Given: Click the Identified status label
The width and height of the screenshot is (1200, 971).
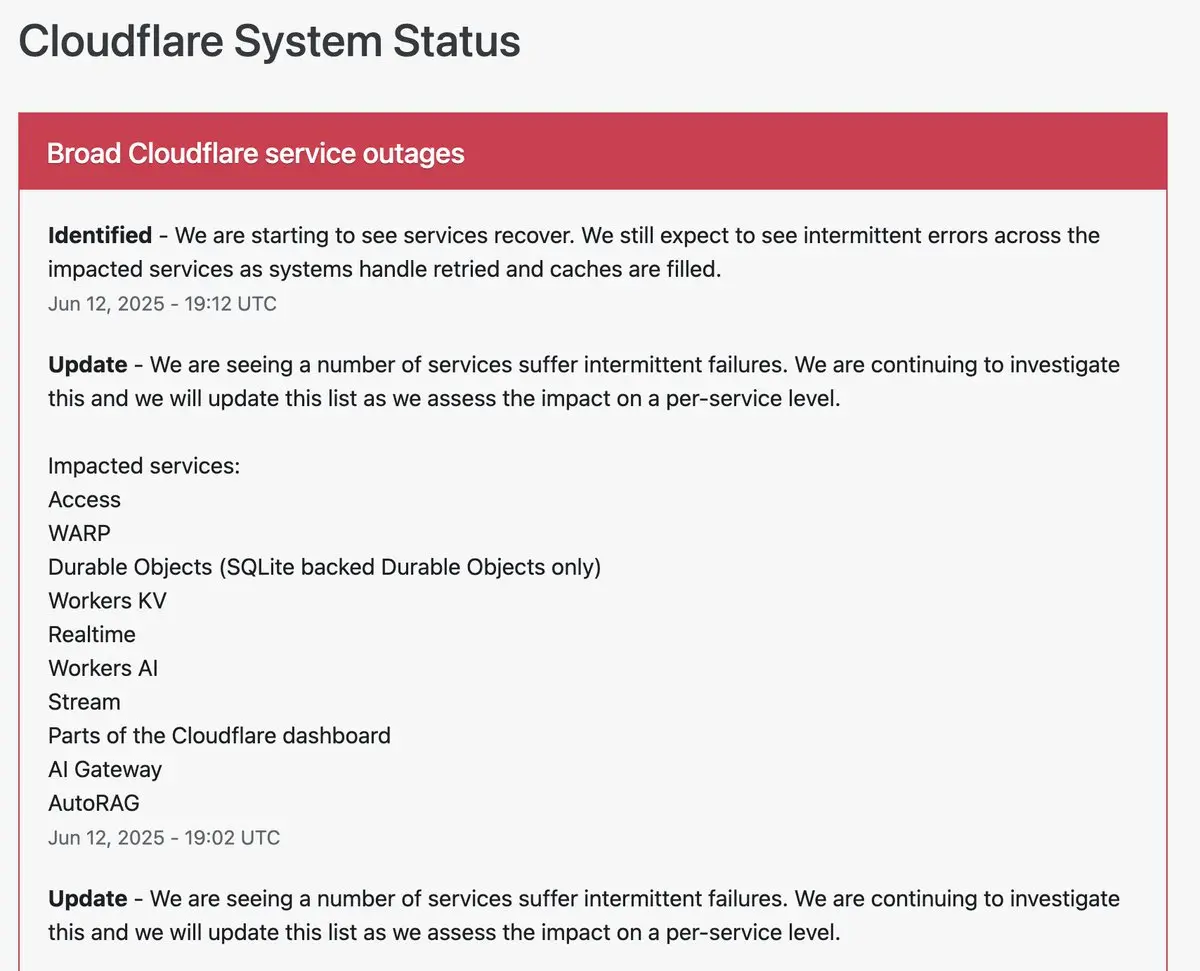Looking at the screenshot, I should pyautogui.click(x=100, y=236).
